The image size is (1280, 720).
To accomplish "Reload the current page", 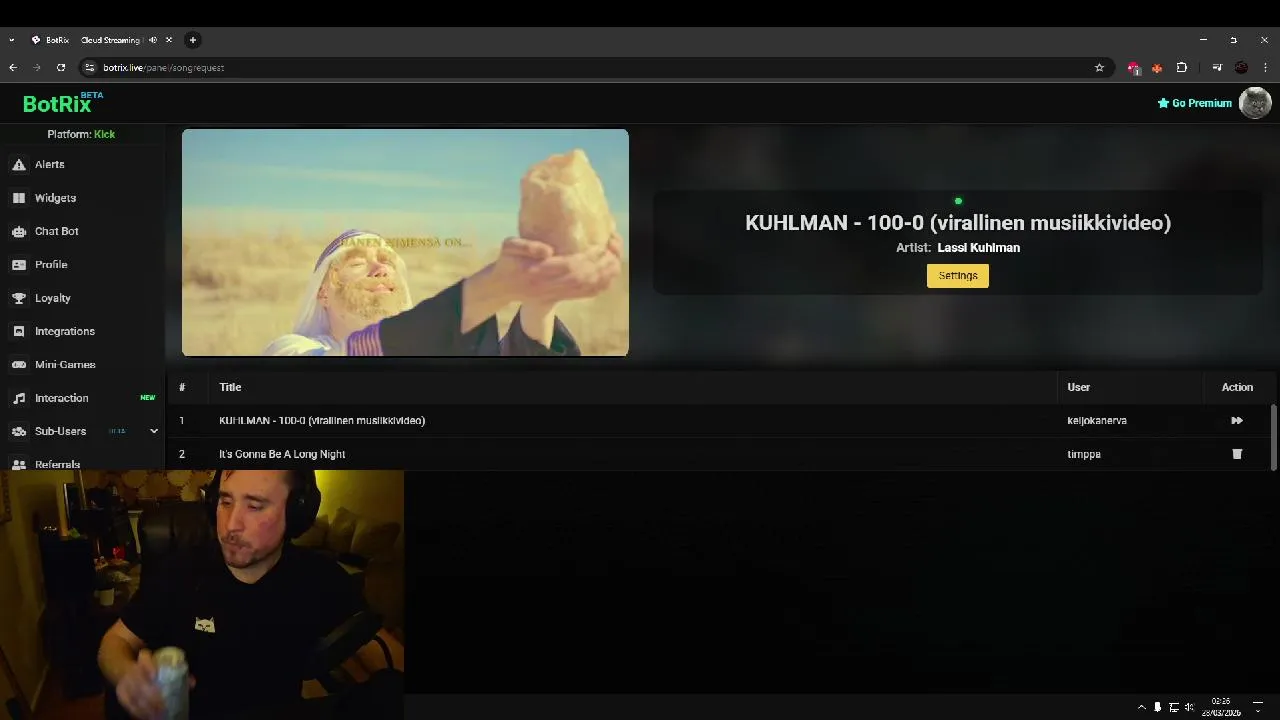I will 61,68.
